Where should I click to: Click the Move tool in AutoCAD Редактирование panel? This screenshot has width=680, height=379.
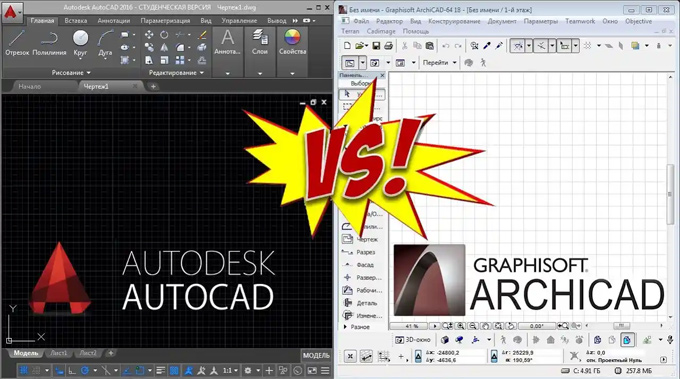[149, 35]
